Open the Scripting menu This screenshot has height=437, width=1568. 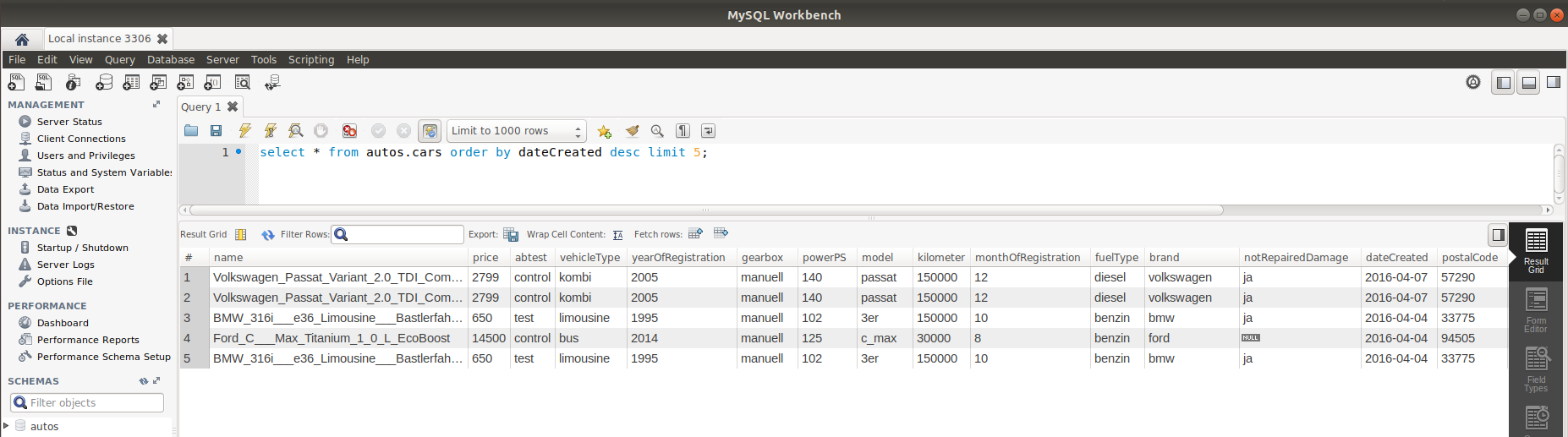point(310,60)
